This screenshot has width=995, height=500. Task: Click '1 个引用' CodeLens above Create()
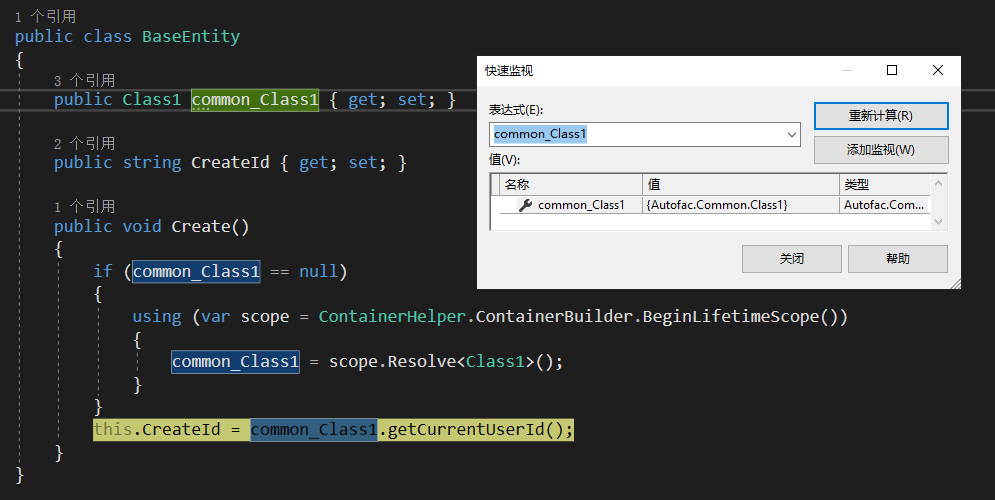(x=84, y=206)
